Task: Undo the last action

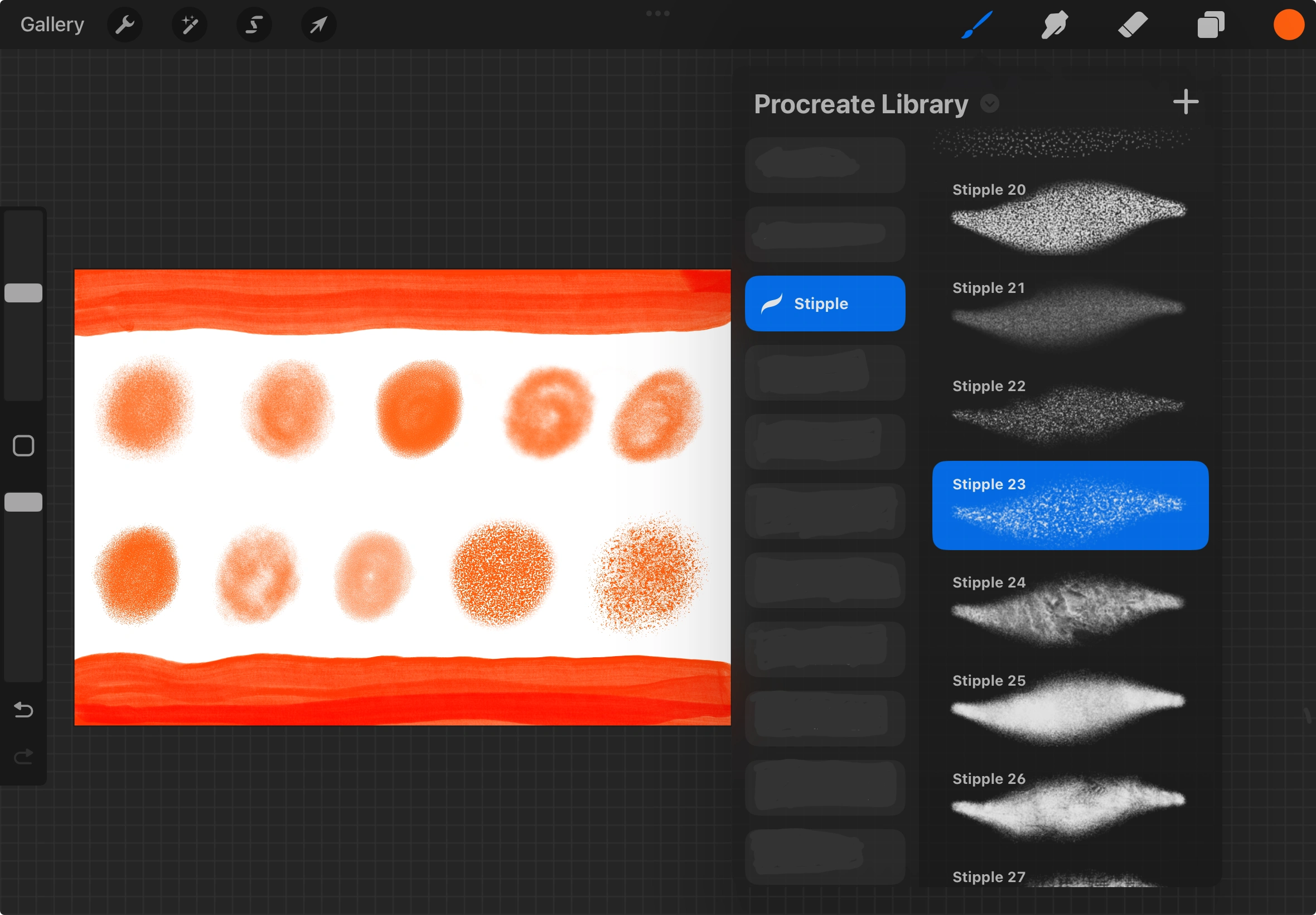Action: [23, 710]
